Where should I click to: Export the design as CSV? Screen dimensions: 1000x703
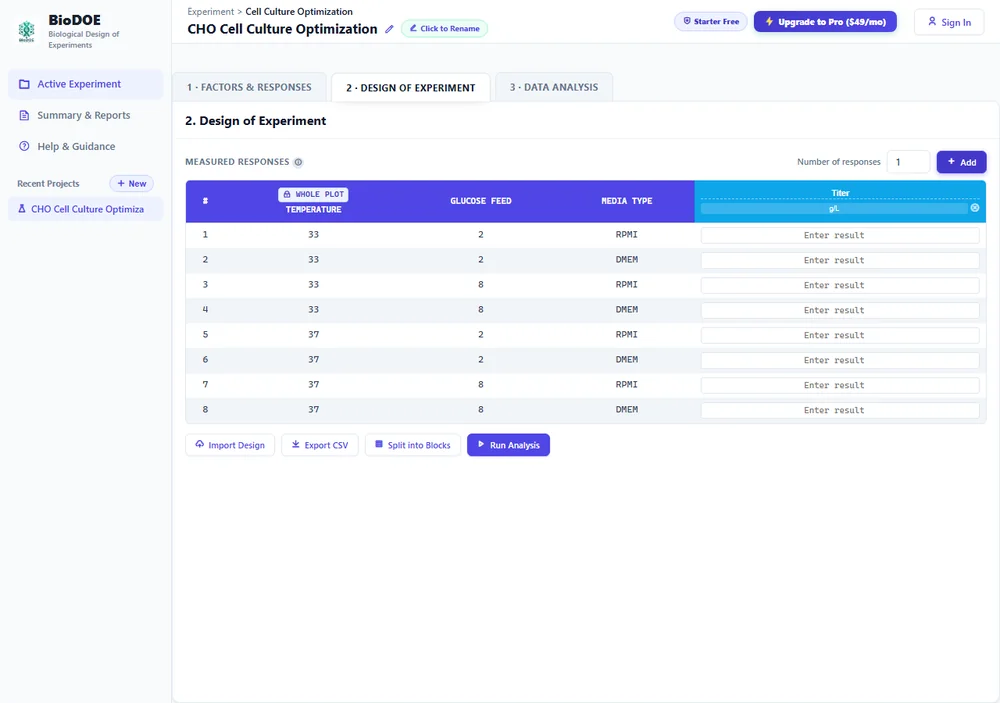point(320,445)
